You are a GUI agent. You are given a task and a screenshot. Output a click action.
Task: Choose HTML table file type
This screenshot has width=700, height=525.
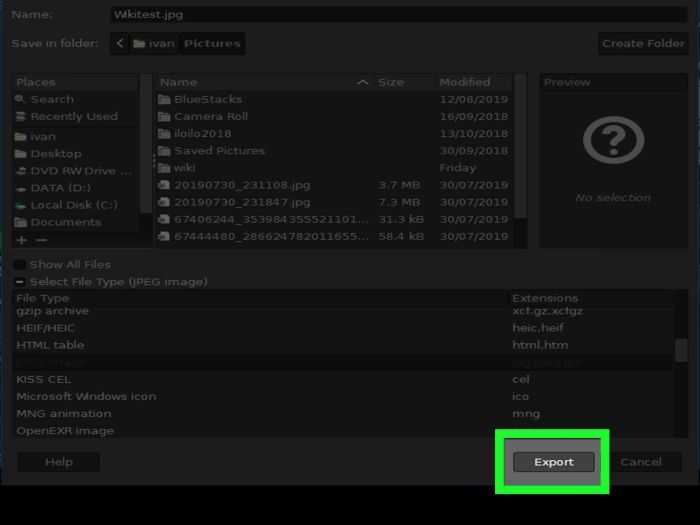[50, 345]
